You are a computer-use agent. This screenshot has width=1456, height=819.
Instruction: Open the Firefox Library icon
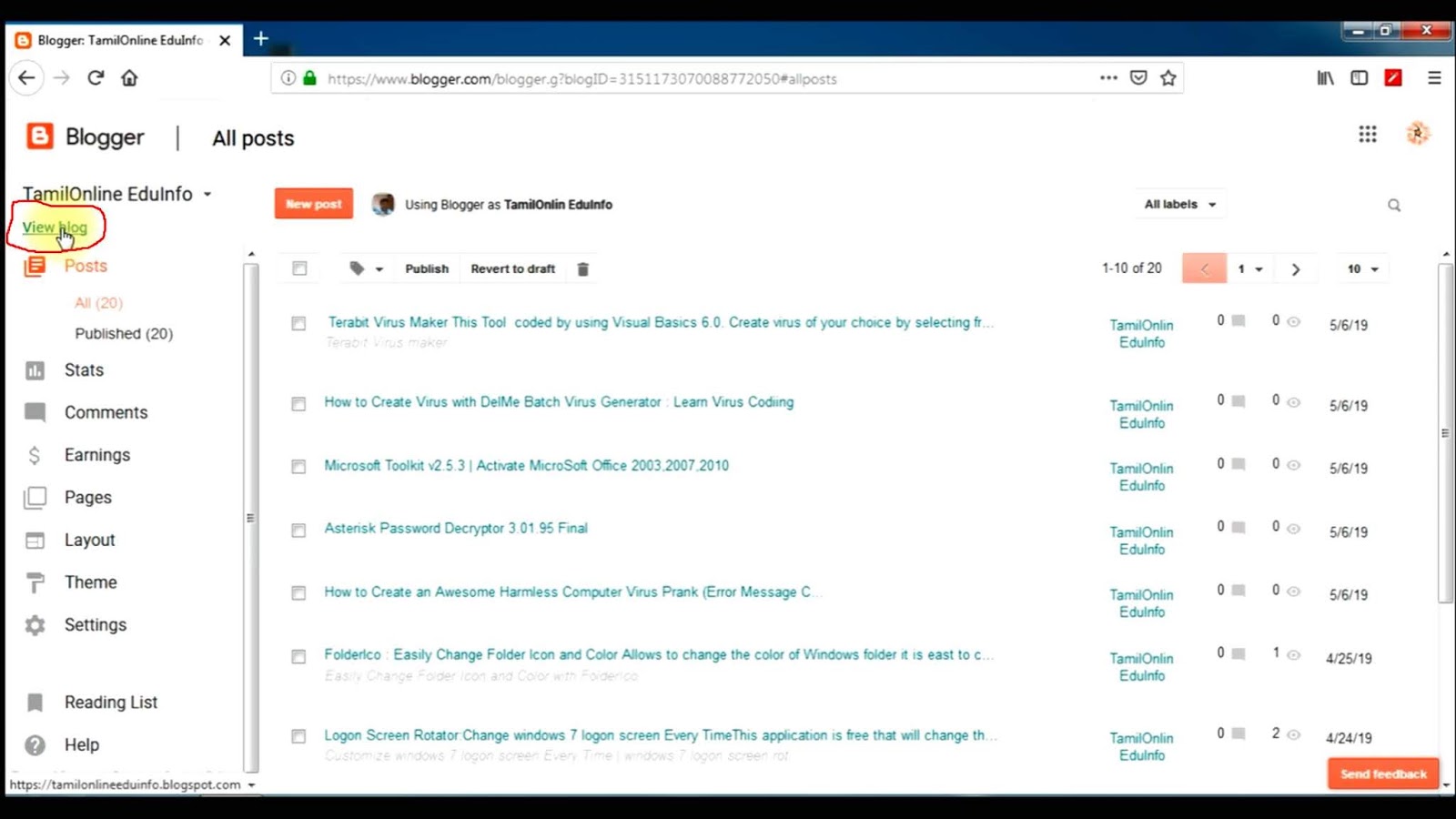click(1326, 78)
